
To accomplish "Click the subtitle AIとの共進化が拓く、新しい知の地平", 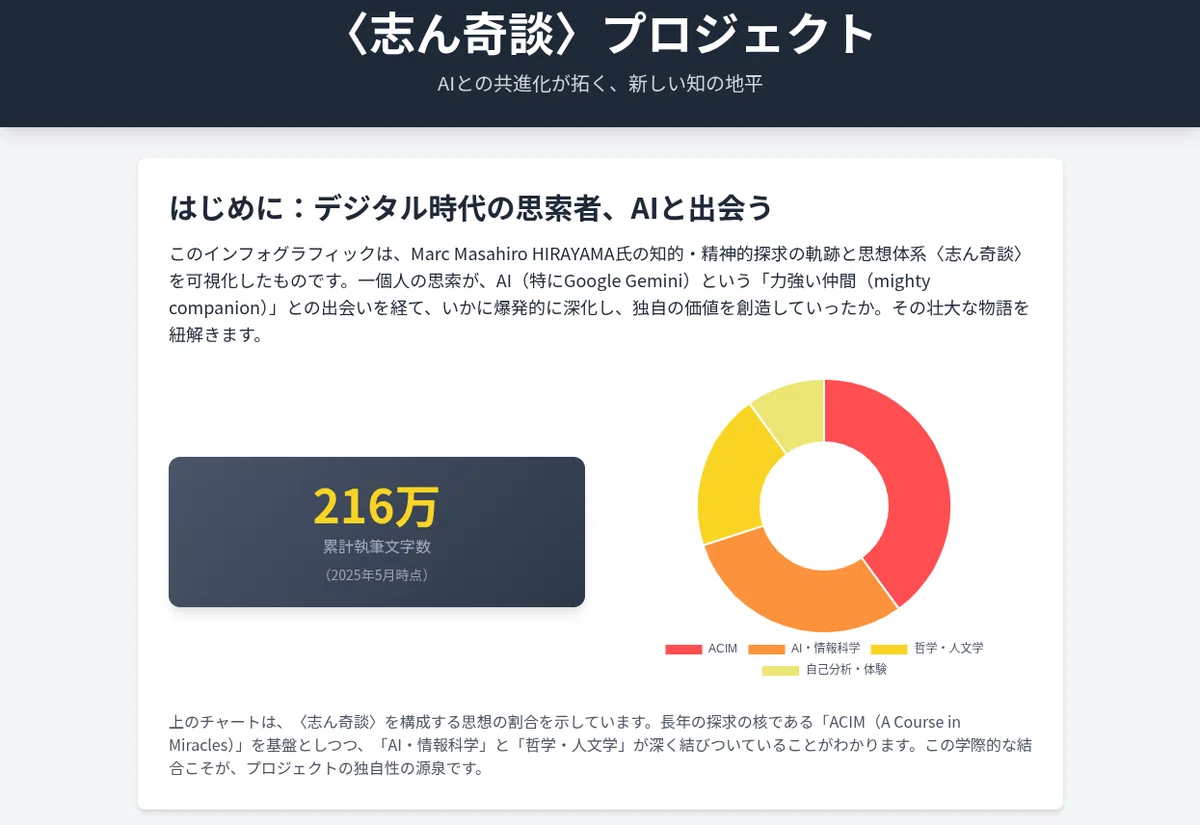I will coord(600,84).
